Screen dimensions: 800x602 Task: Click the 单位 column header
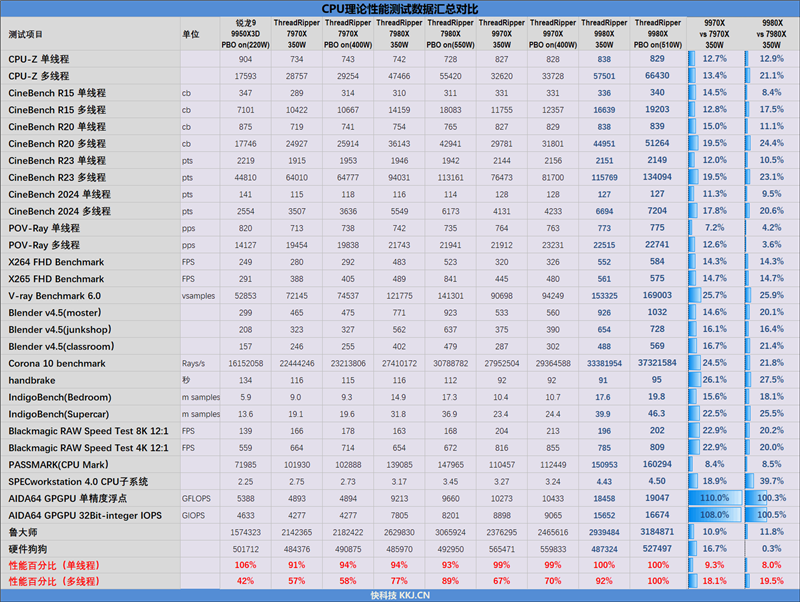(x=190, y=34)
